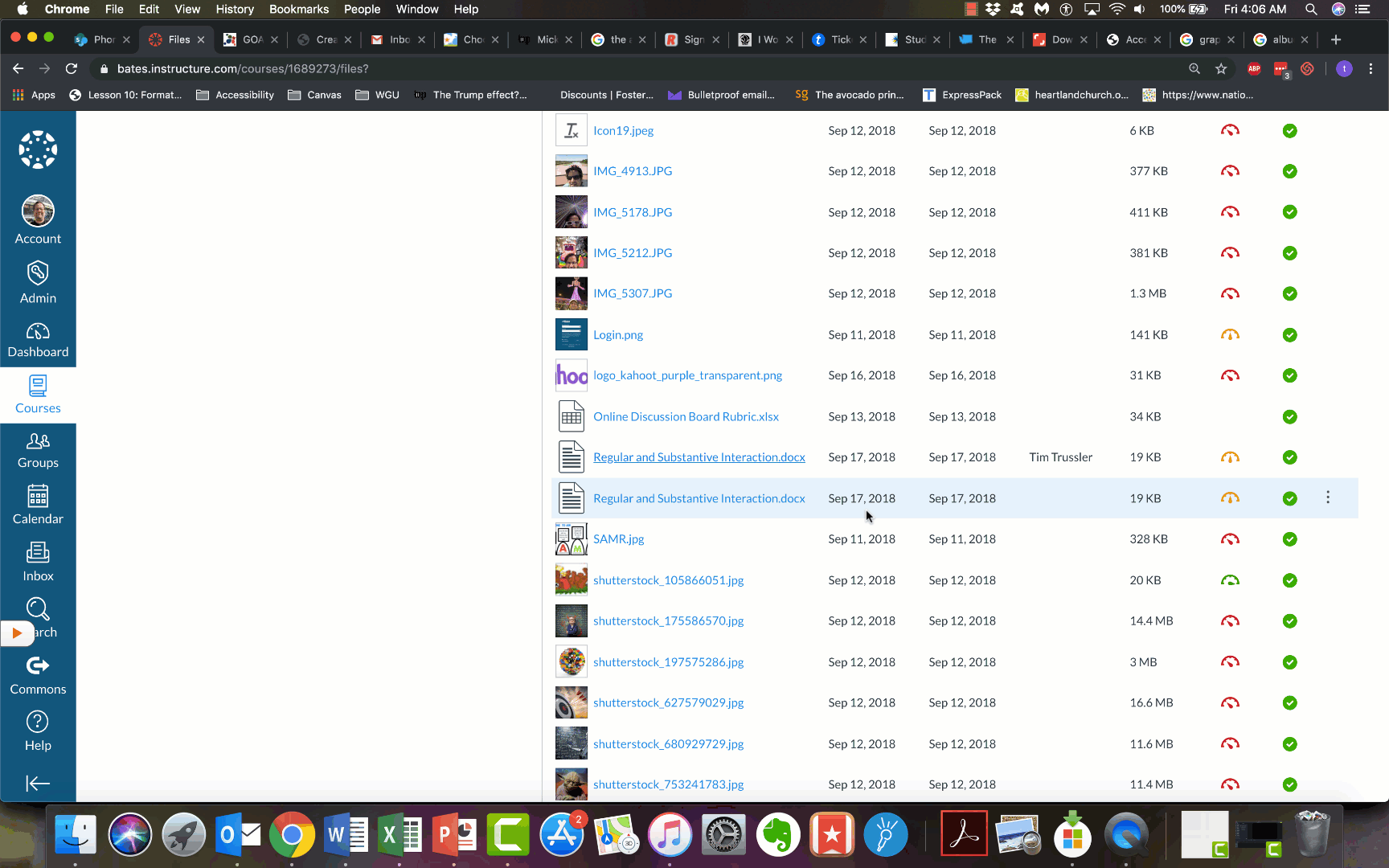Open the WGU bookmarks folder
This screenshot has height=868, width=1389.
tap(377, 95)
